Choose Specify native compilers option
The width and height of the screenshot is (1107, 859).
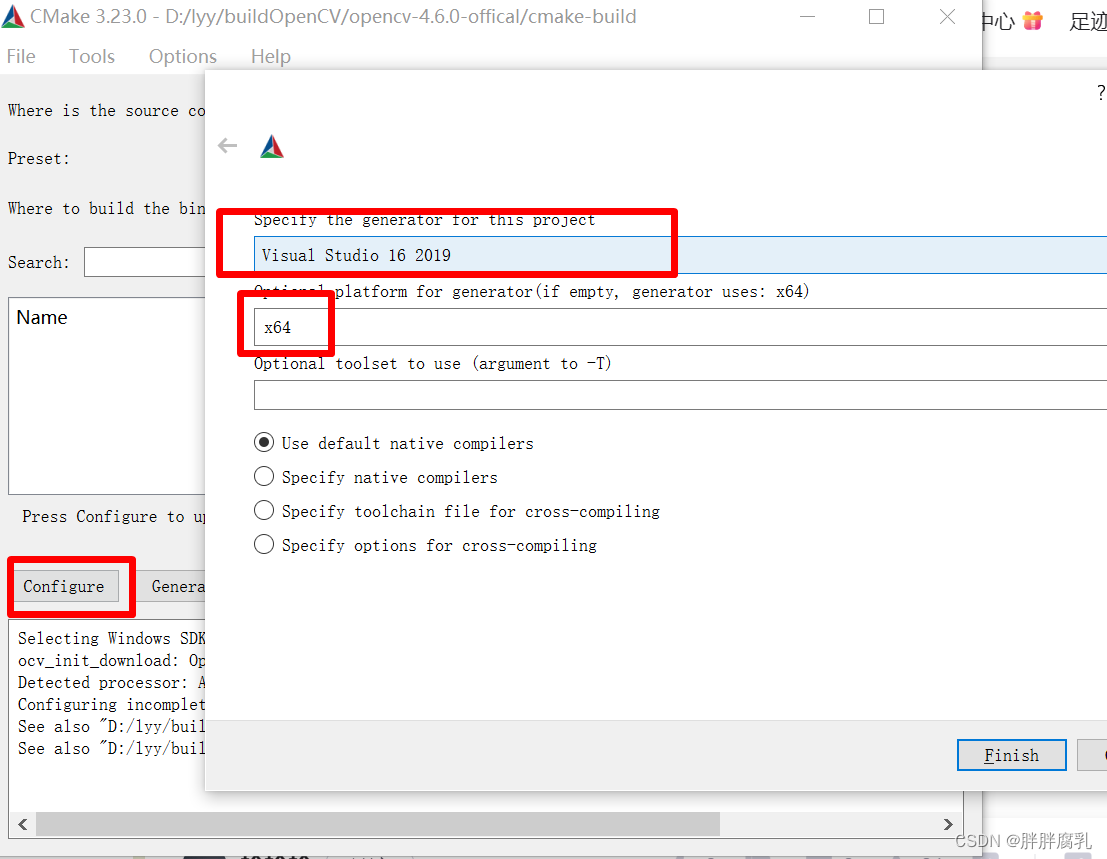tap(264, 476)
